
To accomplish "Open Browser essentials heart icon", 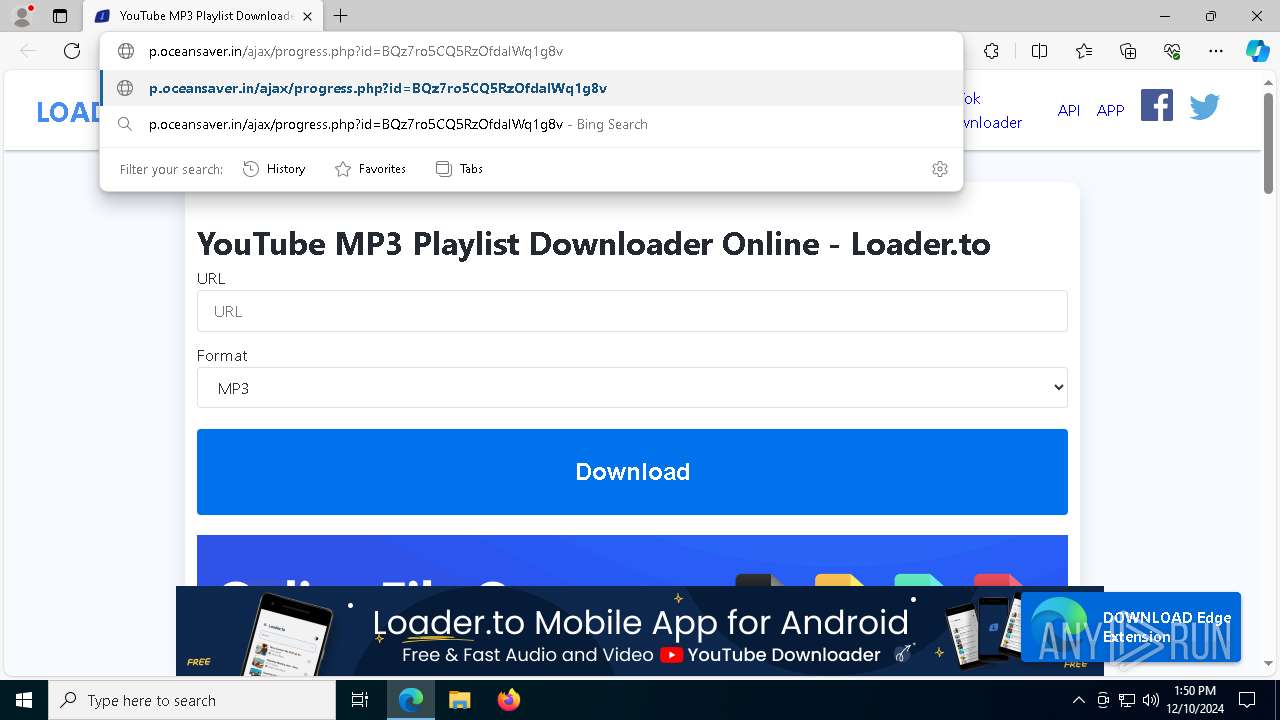I will (x=1172, y=51).
